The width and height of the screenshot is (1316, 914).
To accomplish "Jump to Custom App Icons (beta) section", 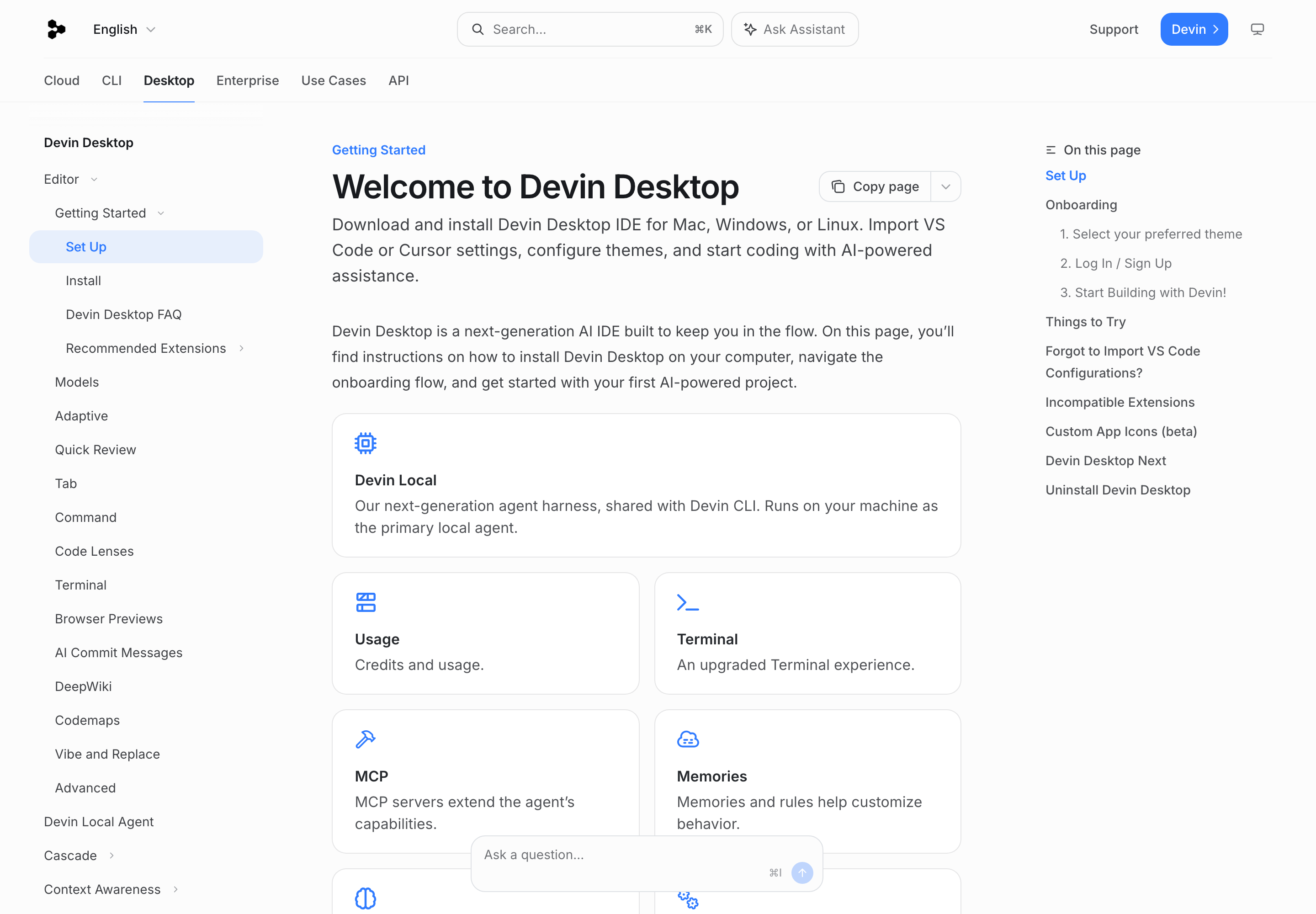I will pos(1121,431).
